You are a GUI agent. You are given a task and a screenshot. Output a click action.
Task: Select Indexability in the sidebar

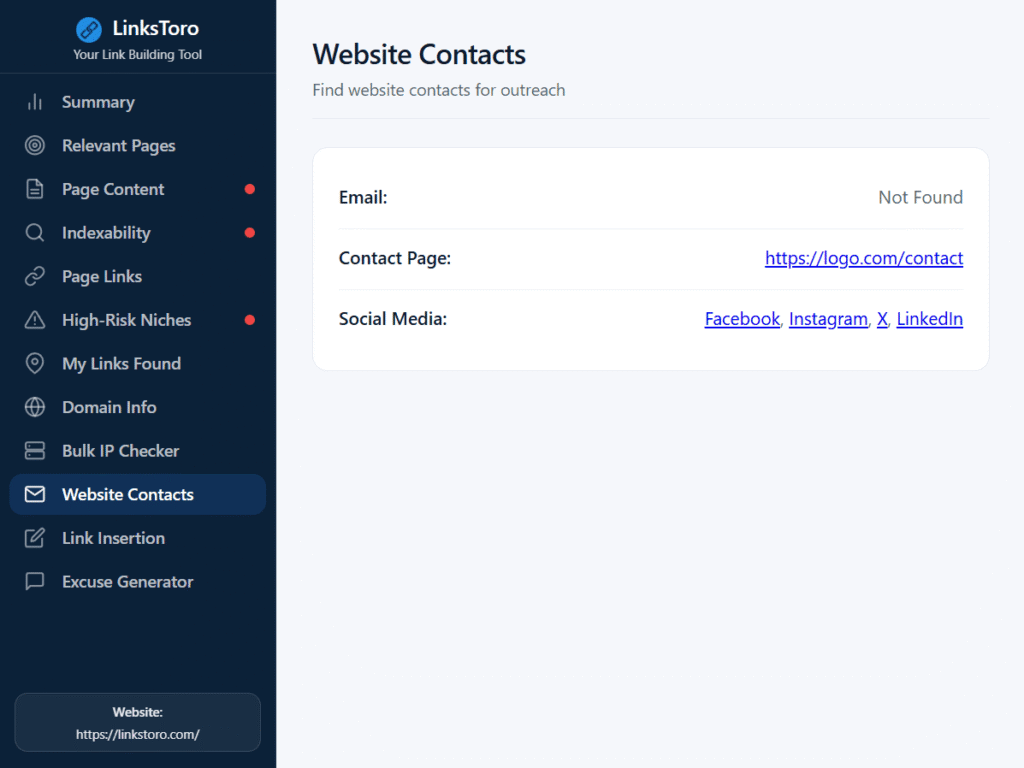pos(138,233)
